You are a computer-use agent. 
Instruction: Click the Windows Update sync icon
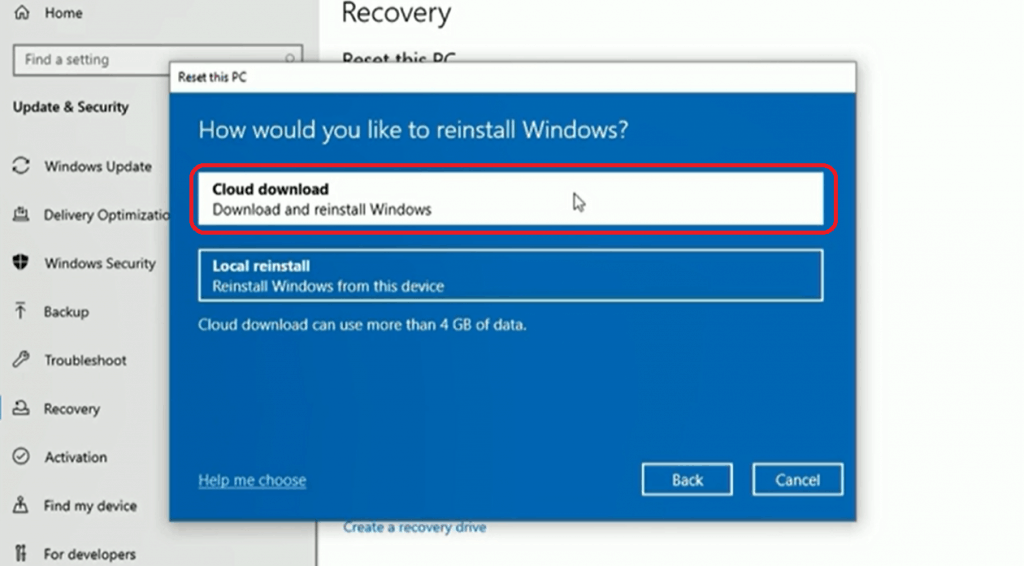pyautogui.click(x=21, y=166)
